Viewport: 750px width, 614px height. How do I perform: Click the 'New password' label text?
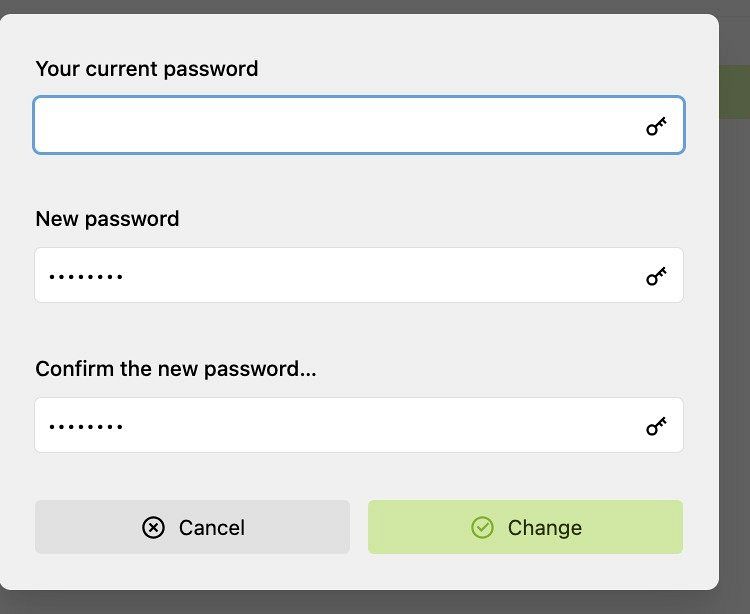[x=107, y=219]
